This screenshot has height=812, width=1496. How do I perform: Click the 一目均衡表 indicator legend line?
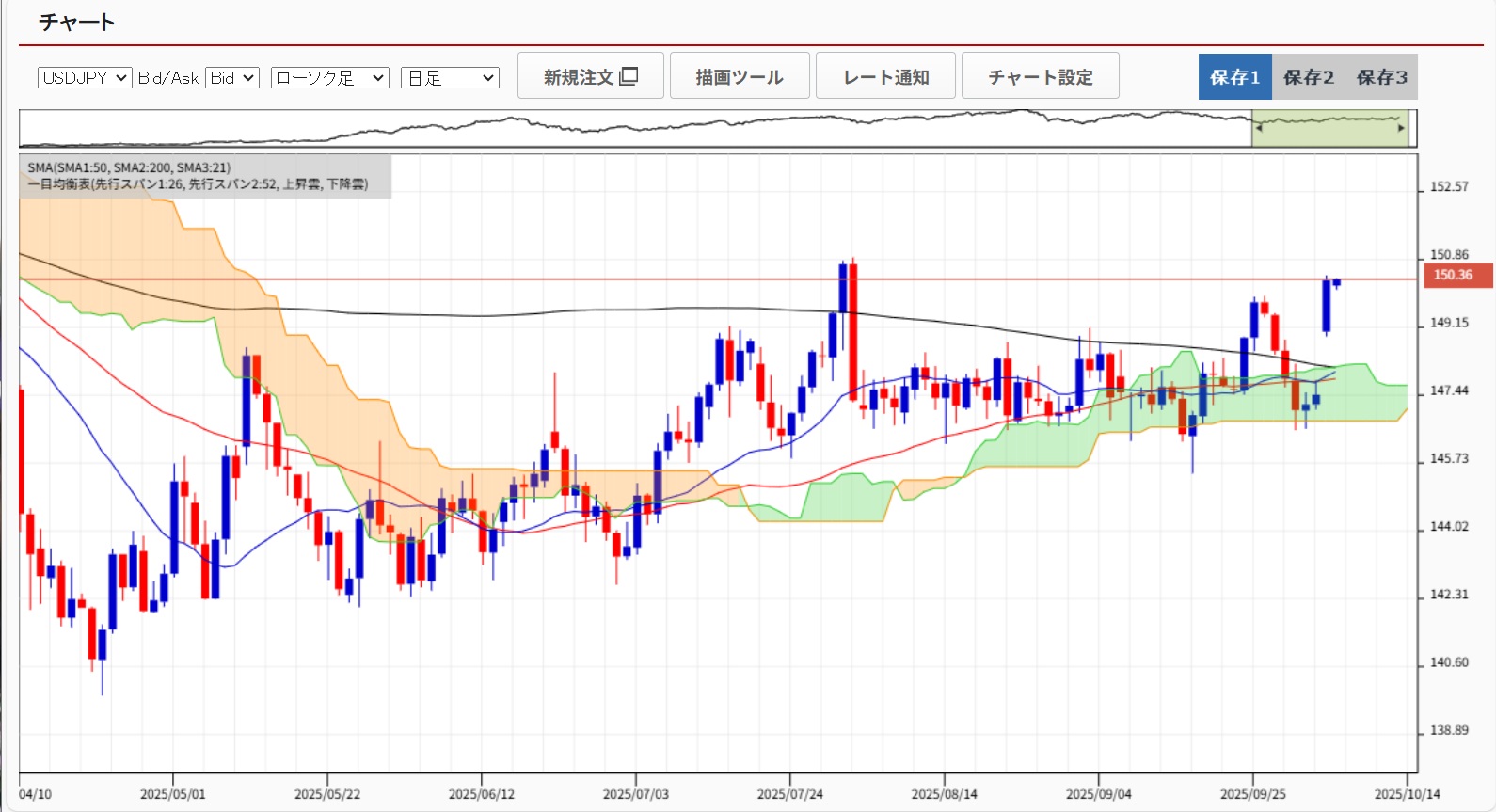click(198, 184)
